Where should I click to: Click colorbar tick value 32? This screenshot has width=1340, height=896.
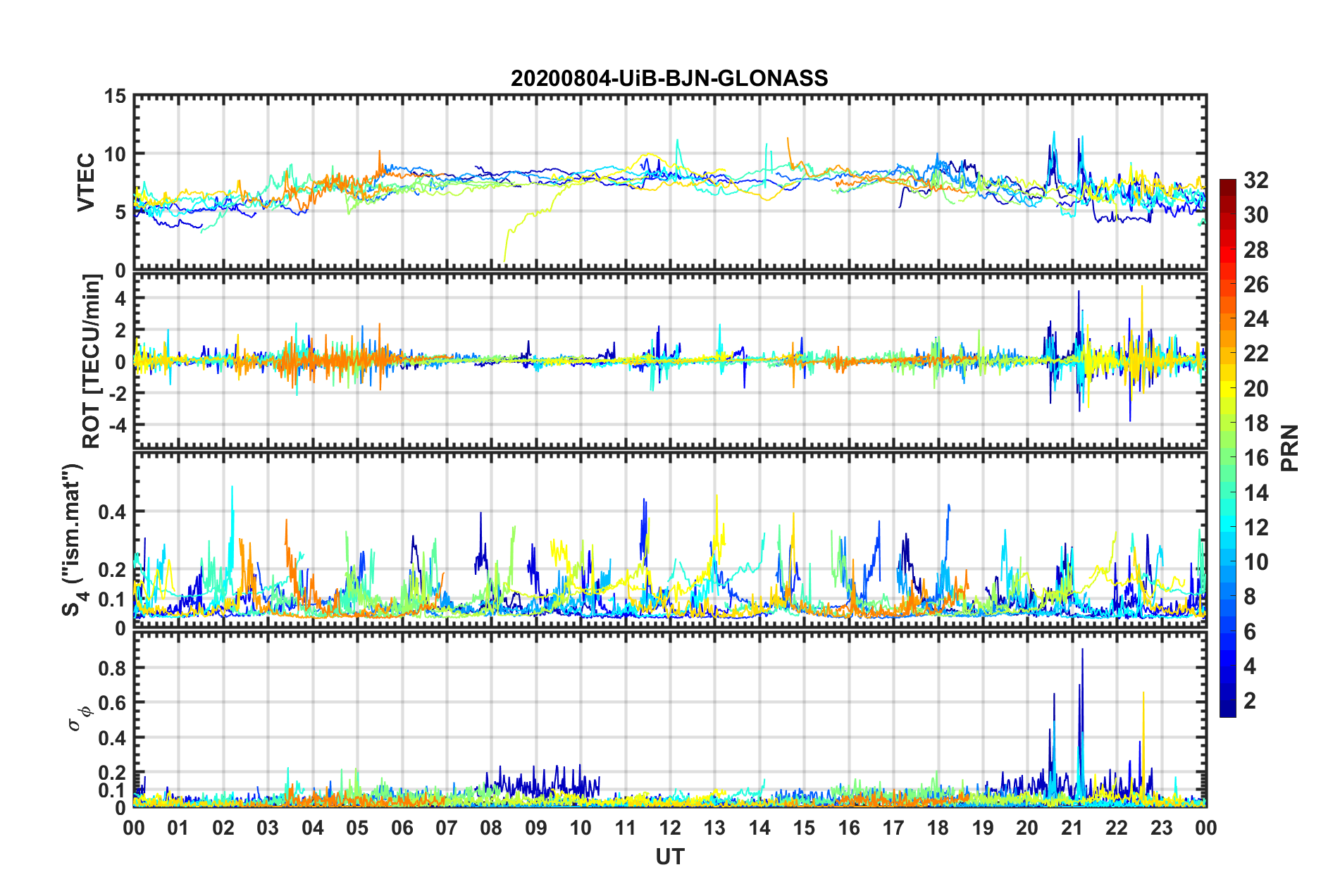[x=1255, y=180]
